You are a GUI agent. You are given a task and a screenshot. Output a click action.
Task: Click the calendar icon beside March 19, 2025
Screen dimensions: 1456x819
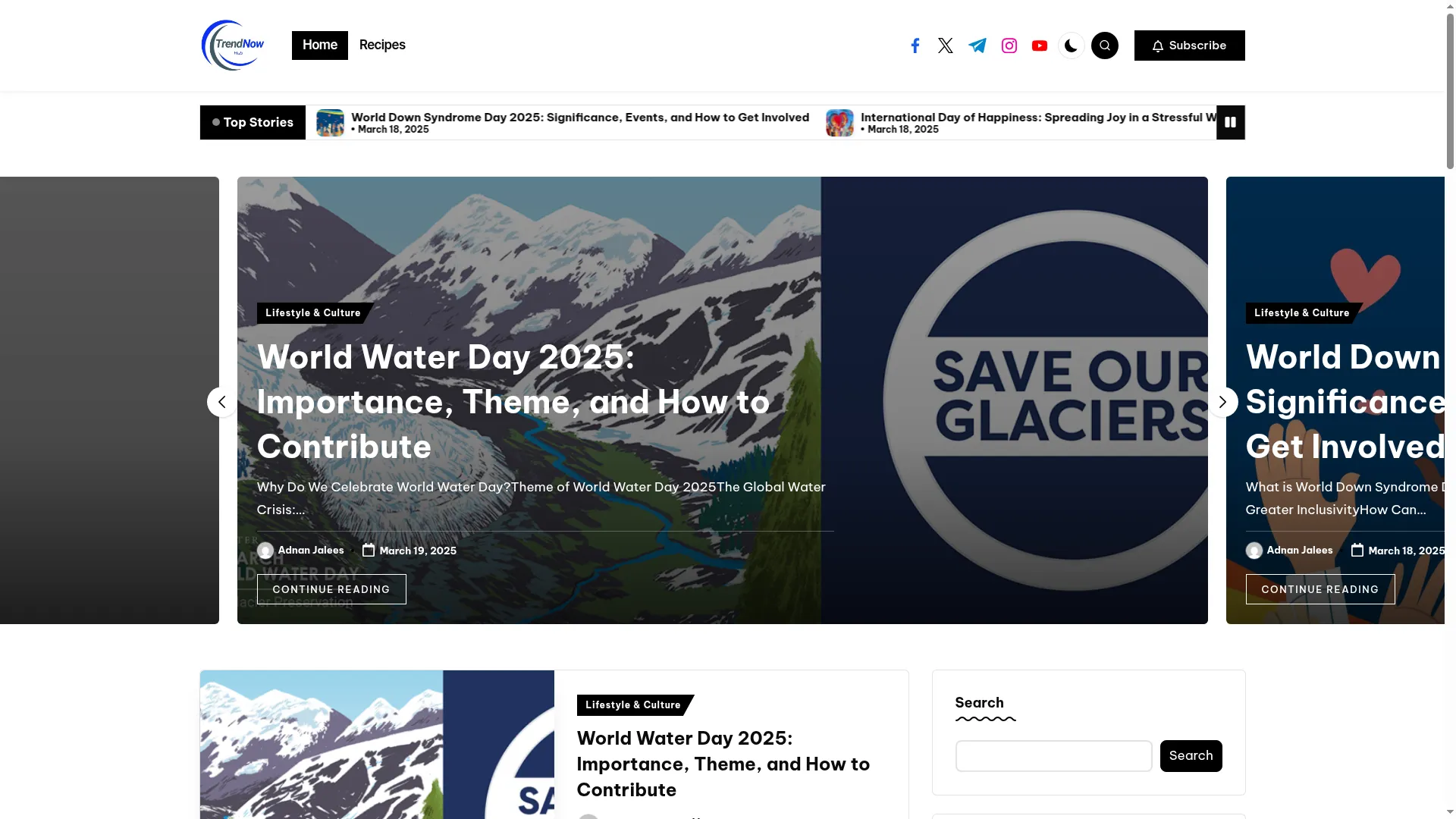point(369,551)
